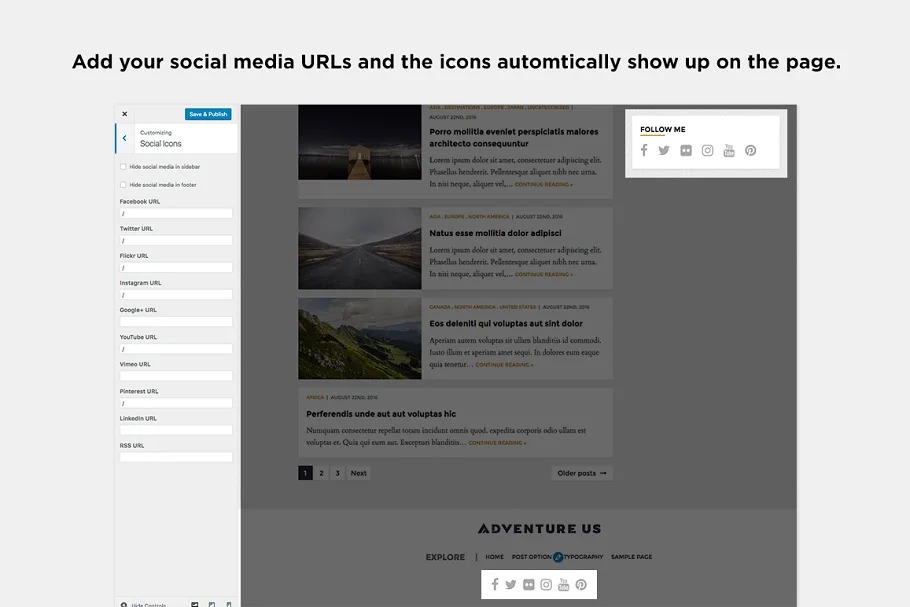
Task: Click the footer Facebook icon
Action: [x=494, y=585]
